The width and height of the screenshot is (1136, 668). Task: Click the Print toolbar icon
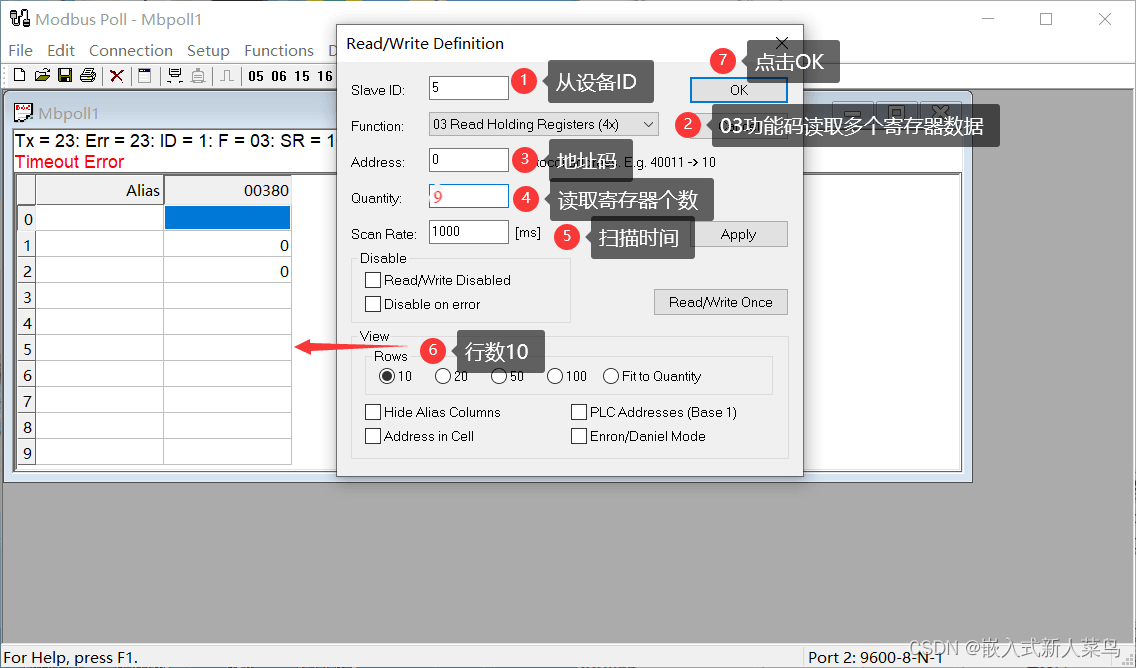click(88, 75)
